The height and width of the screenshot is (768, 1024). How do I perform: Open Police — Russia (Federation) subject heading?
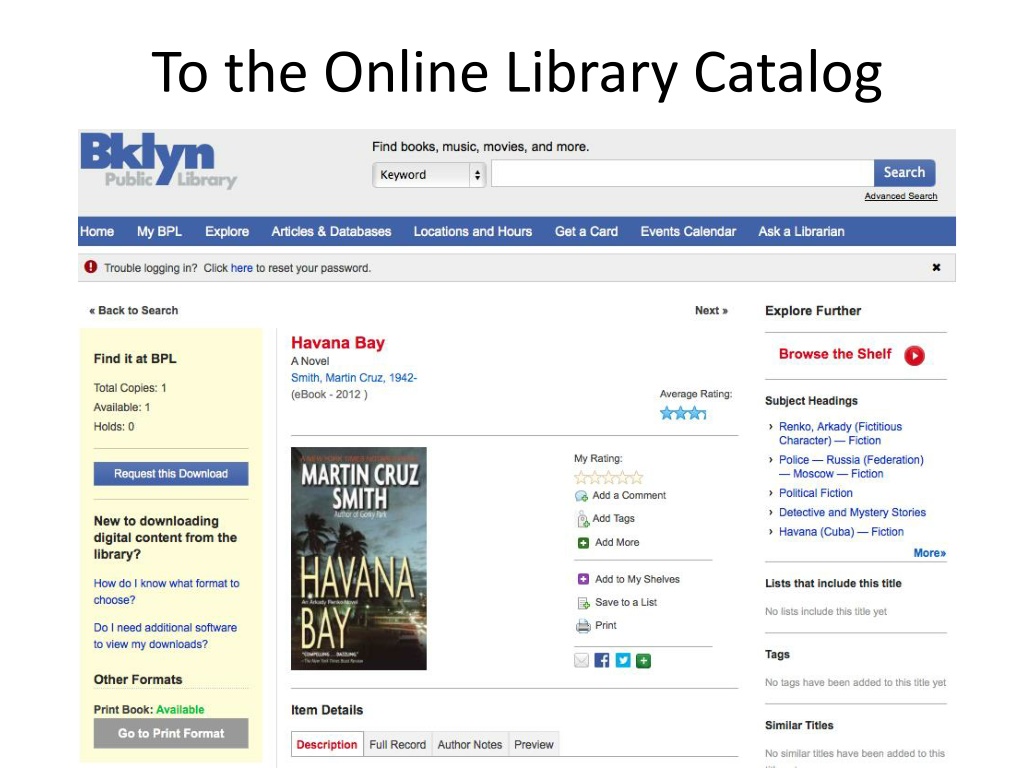851,467
